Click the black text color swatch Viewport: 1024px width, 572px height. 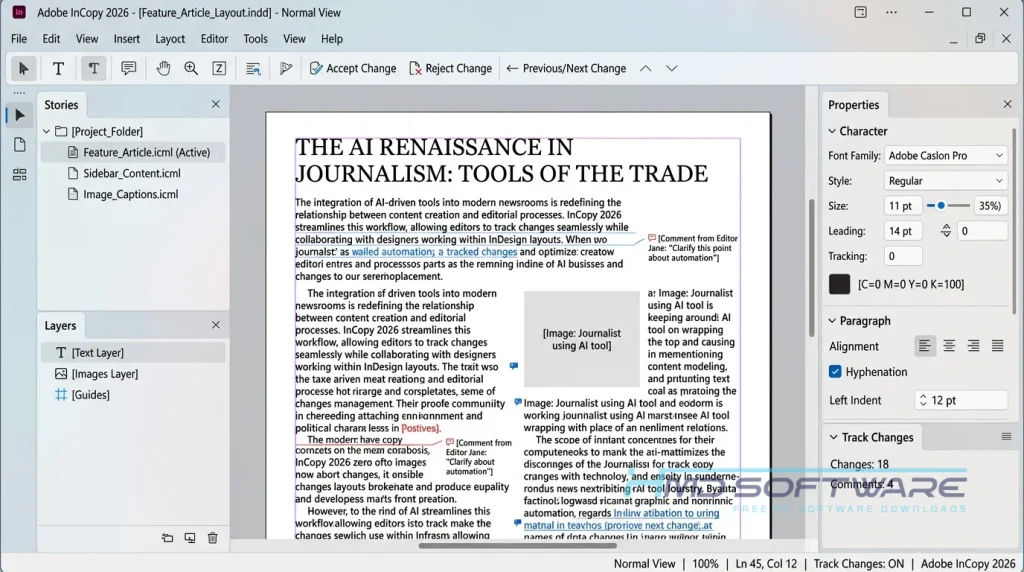point(839,284)
